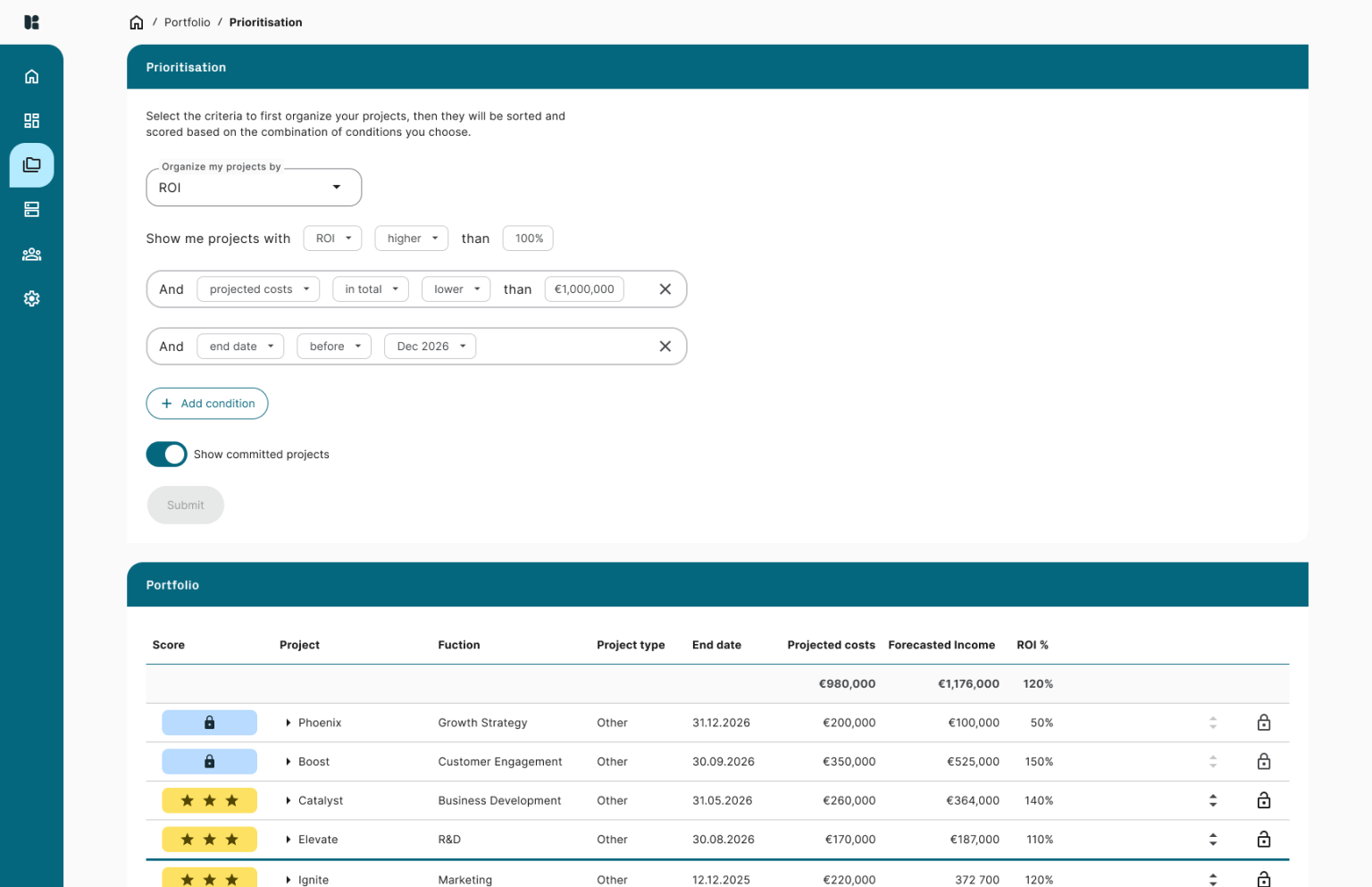Open the Organize my projects by dropdown
Image resolution: width=1372 pixels, height=887 pixels.
pyautogui.click(x=253, y=187)
